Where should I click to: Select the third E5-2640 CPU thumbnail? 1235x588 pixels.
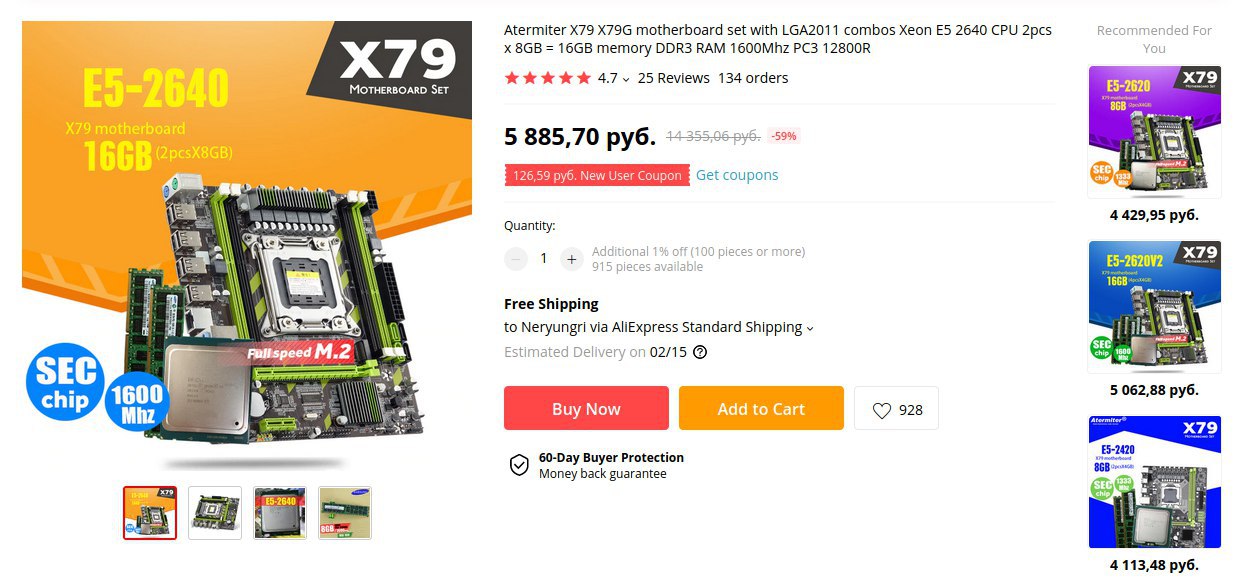(x=280, y=513)
